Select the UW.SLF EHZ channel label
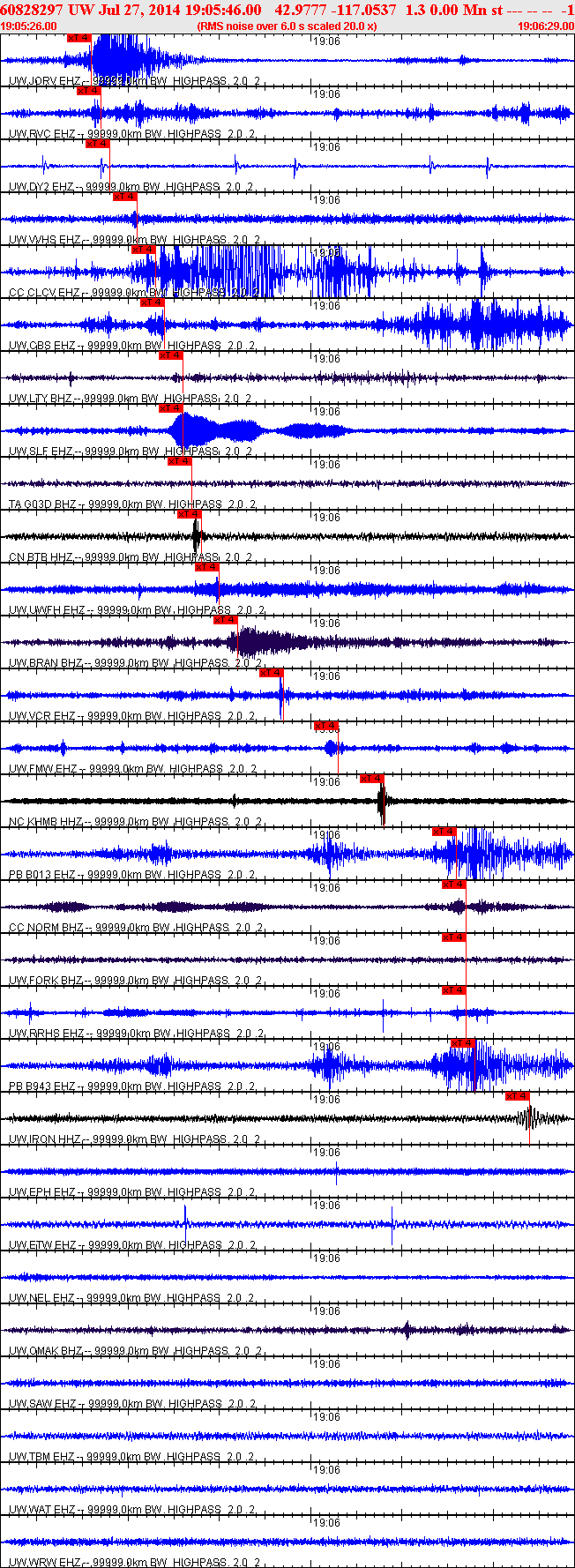 click(x=41, y=452)
